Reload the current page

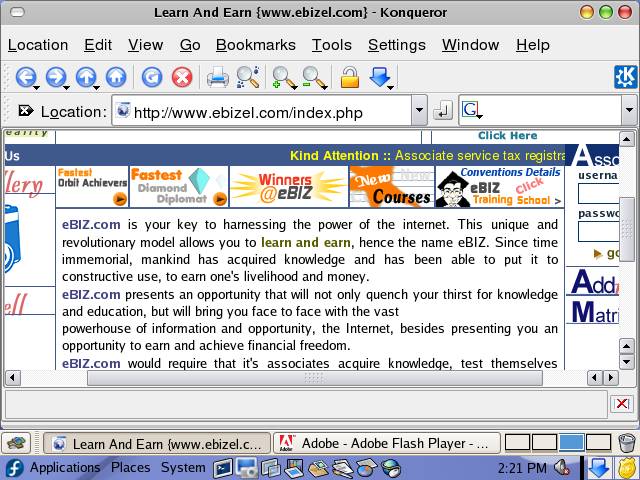[152, 77]
